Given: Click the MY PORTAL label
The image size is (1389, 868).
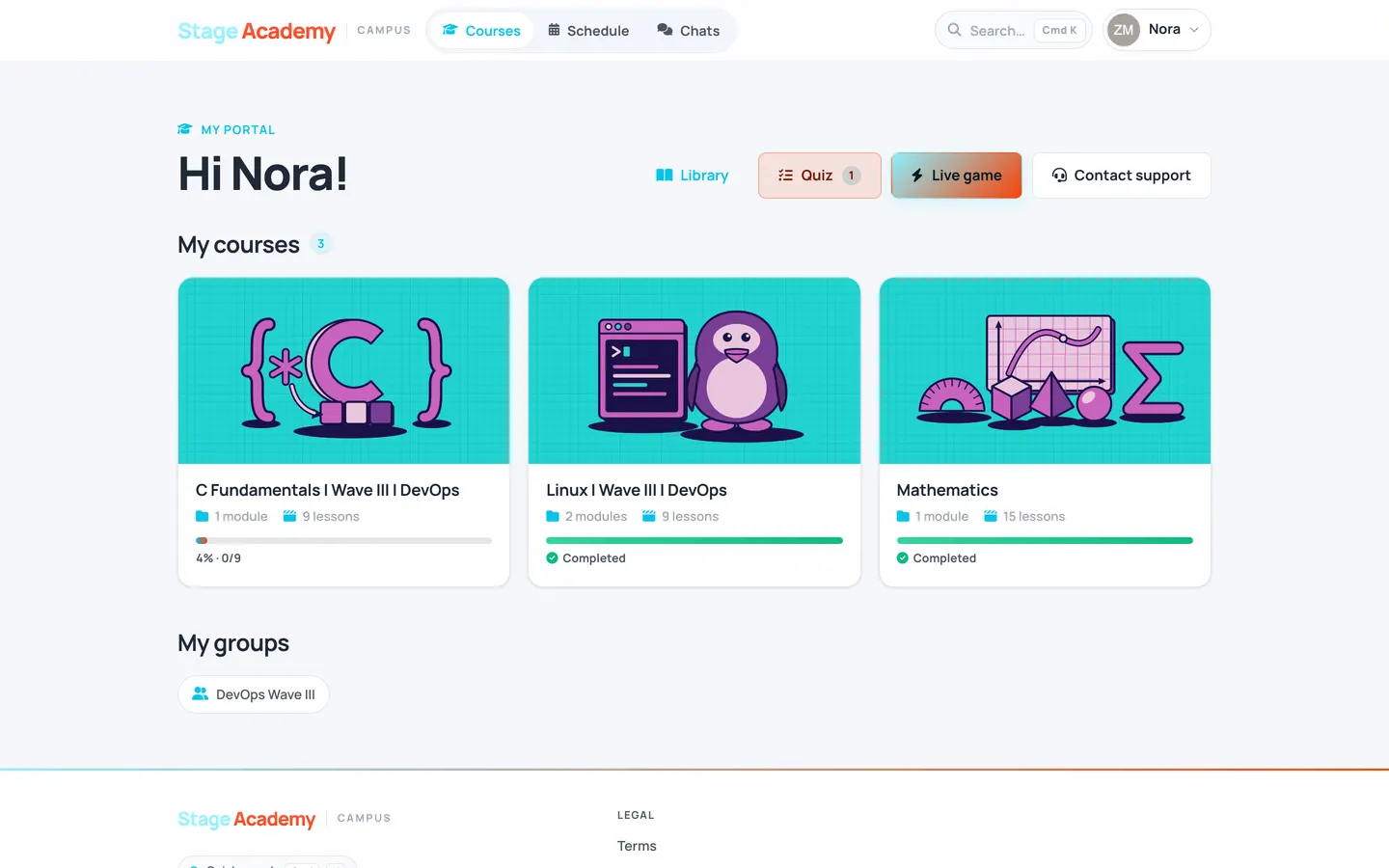Looking at the screenshot, I should [x=238, y=129].
